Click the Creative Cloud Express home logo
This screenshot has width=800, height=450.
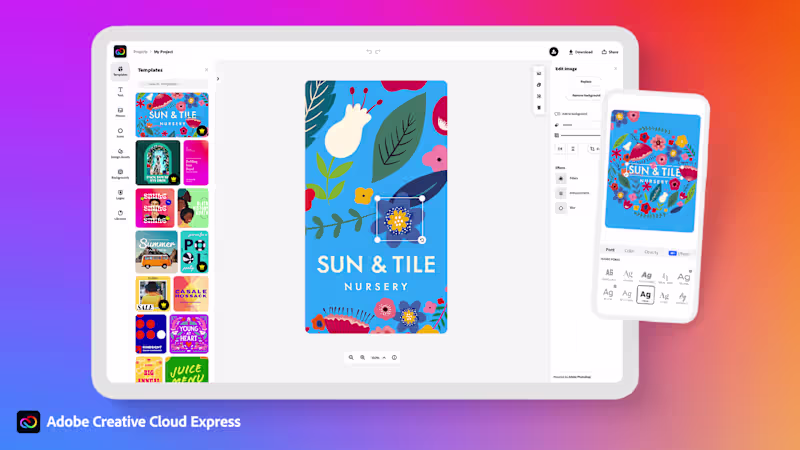click(120, 52)
